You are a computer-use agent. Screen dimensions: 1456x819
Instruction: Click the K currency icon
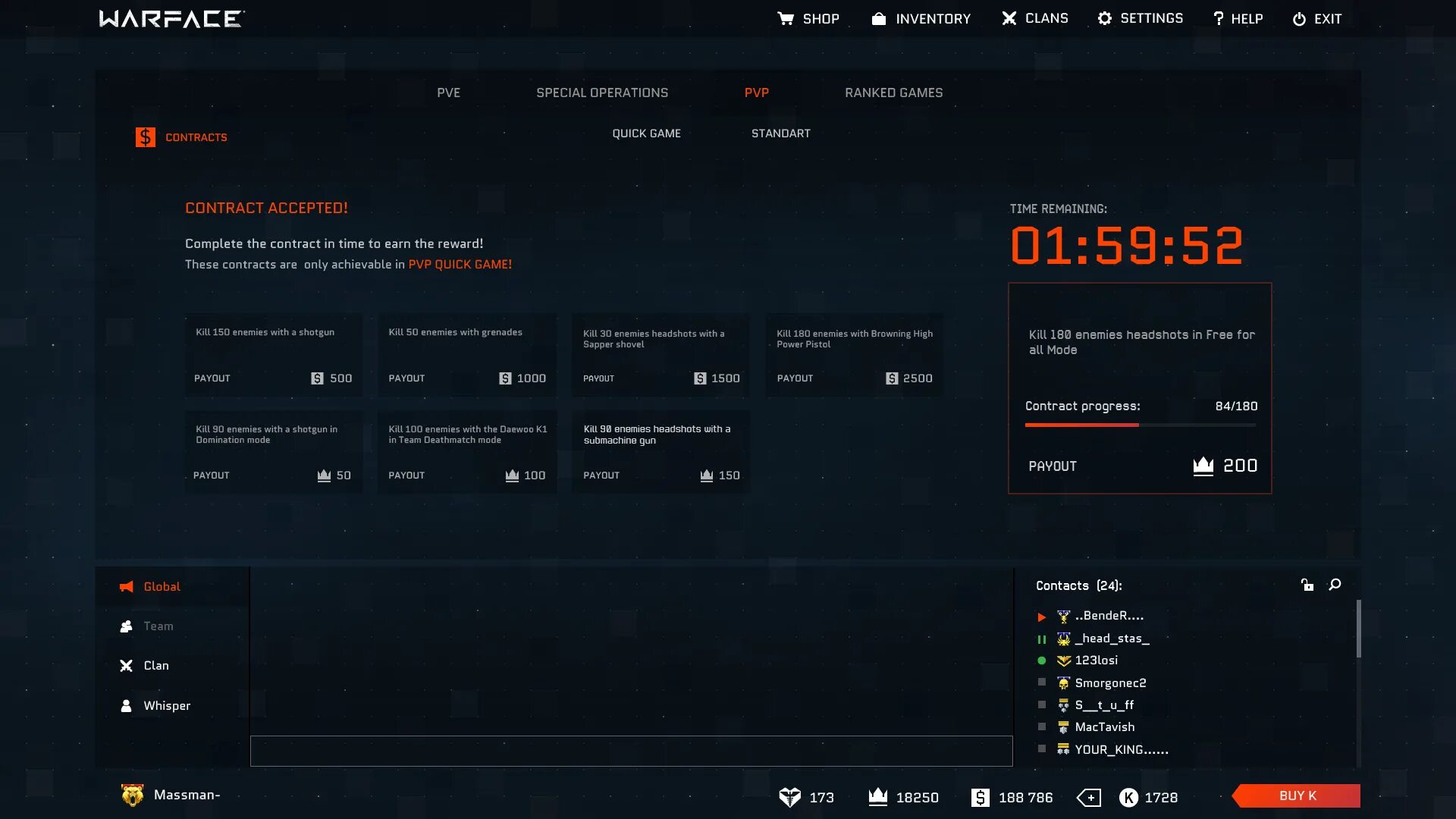point(1128,798)
